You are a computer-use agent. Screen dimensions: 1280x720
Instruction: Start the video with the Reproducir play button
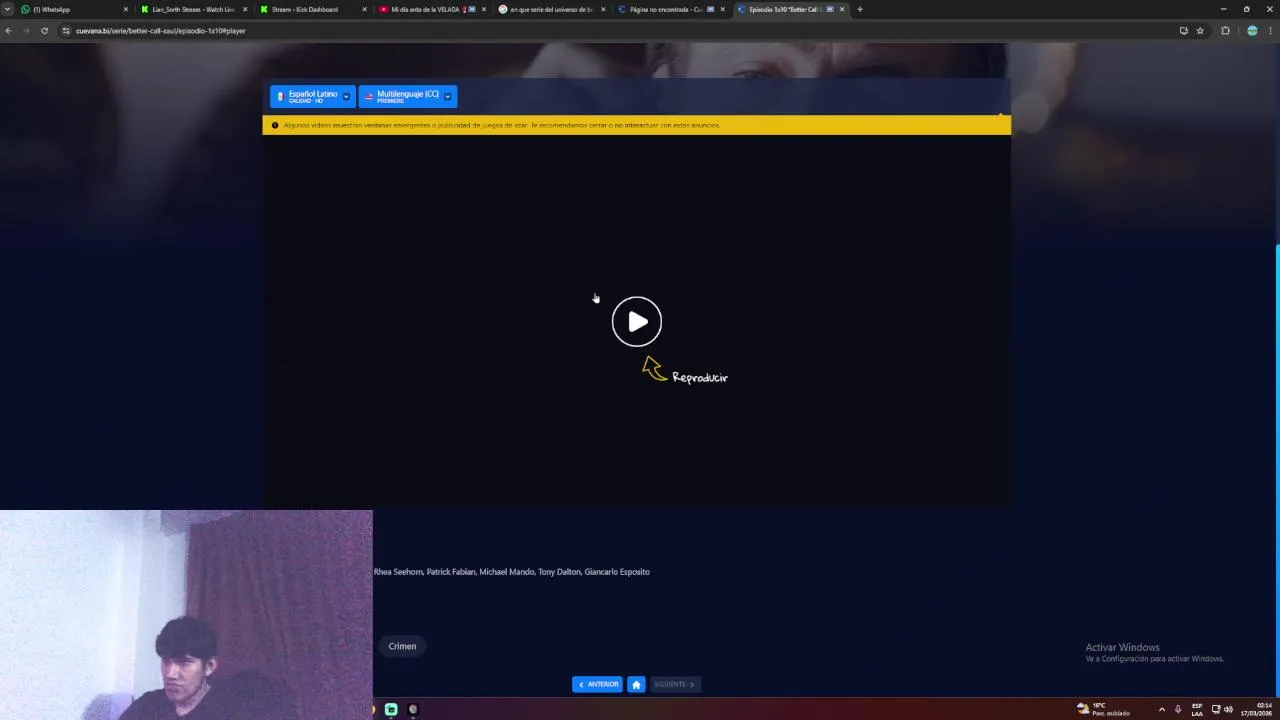point(637,322)
